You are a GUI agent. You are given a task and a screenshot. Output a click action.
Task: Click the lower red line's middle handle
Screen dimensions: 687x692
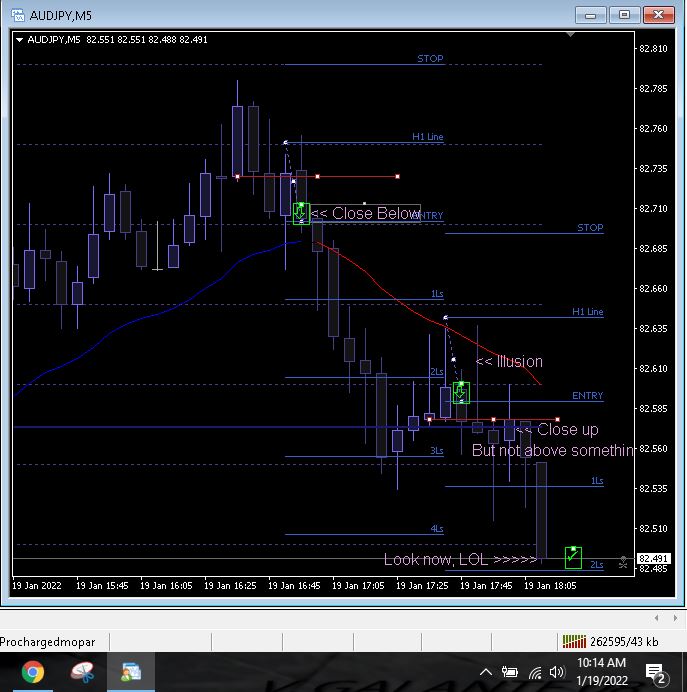tap(493, 419)
